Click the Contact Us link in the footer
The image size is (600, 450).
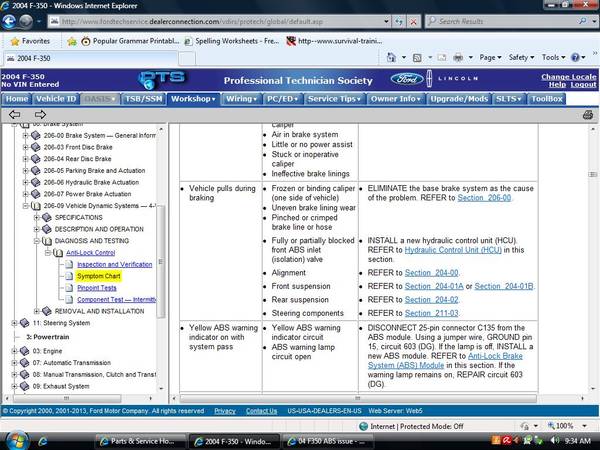point(261,411)
